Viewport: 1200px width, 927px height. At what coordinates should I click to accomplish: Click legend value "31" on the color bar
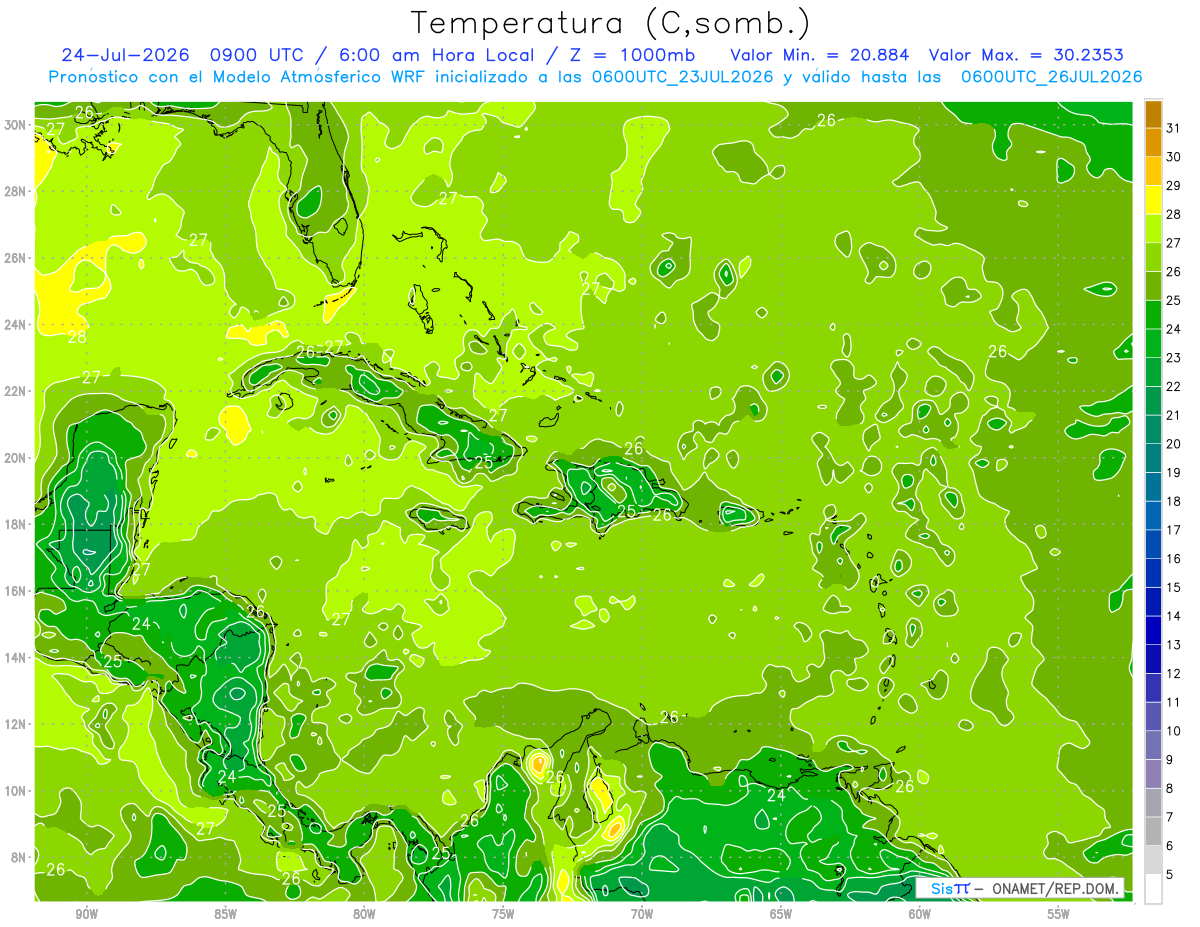pos(1174,128)
